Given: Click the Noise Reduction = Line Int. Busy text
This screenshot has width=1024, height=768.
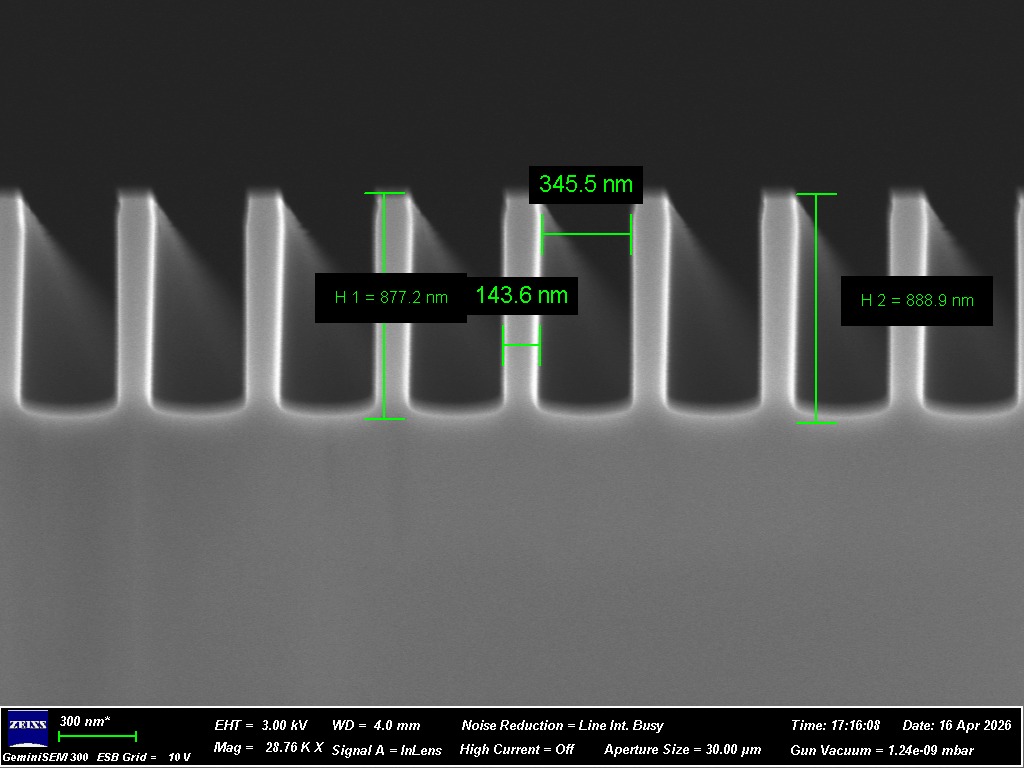Looking at the screenshot, I should click(x=562, y=725).
